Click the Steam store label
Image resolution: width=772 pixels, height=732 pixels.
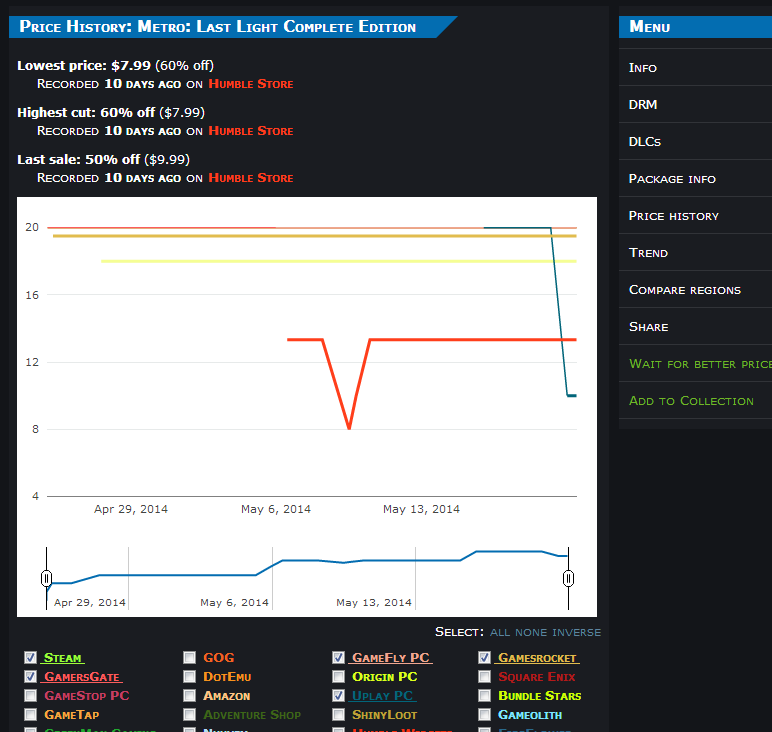(63, 658)
